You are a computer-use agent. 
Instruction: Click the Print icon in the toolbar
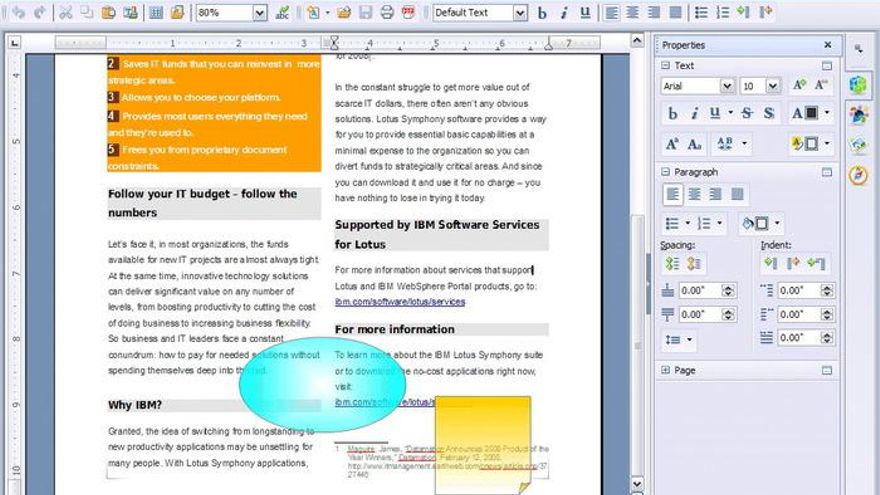(387, 13)
